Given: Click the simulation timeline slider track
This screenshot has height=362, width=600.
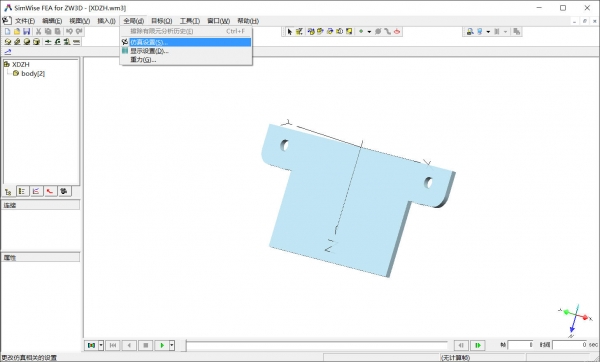Looking at the screenshot, I should click(x=317, y=345).
